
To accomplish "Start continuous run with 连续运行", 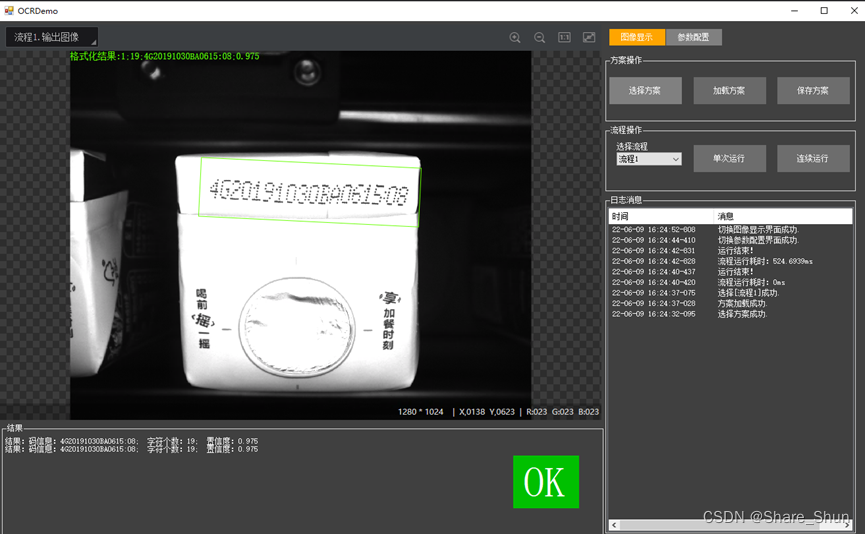I will tap(813, 158).
